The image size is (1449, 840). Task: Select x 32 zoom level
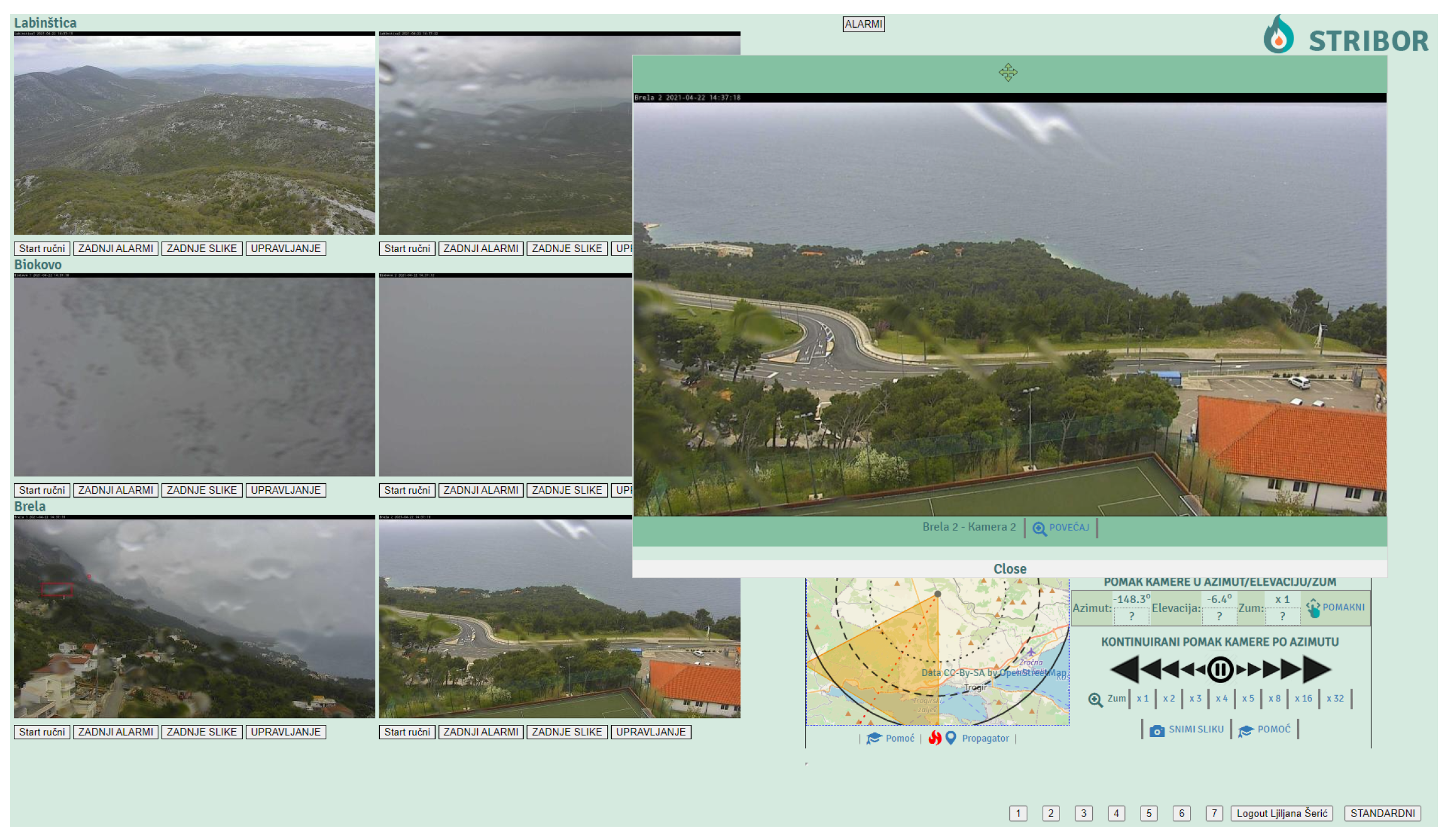[1334, 698]
